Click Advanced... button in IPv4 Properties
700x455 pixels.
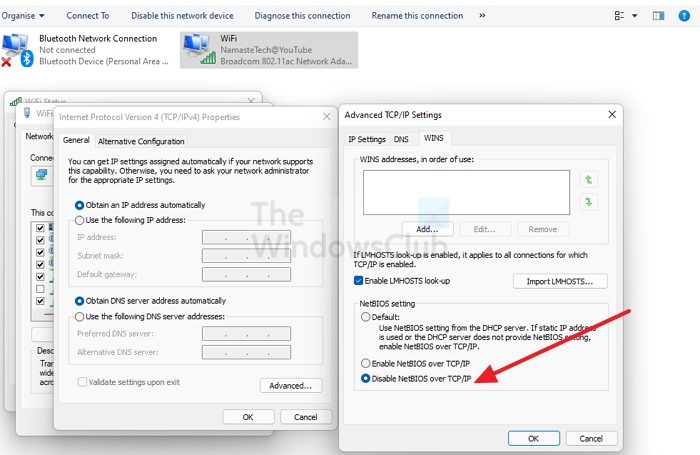(x=291, y=386)
